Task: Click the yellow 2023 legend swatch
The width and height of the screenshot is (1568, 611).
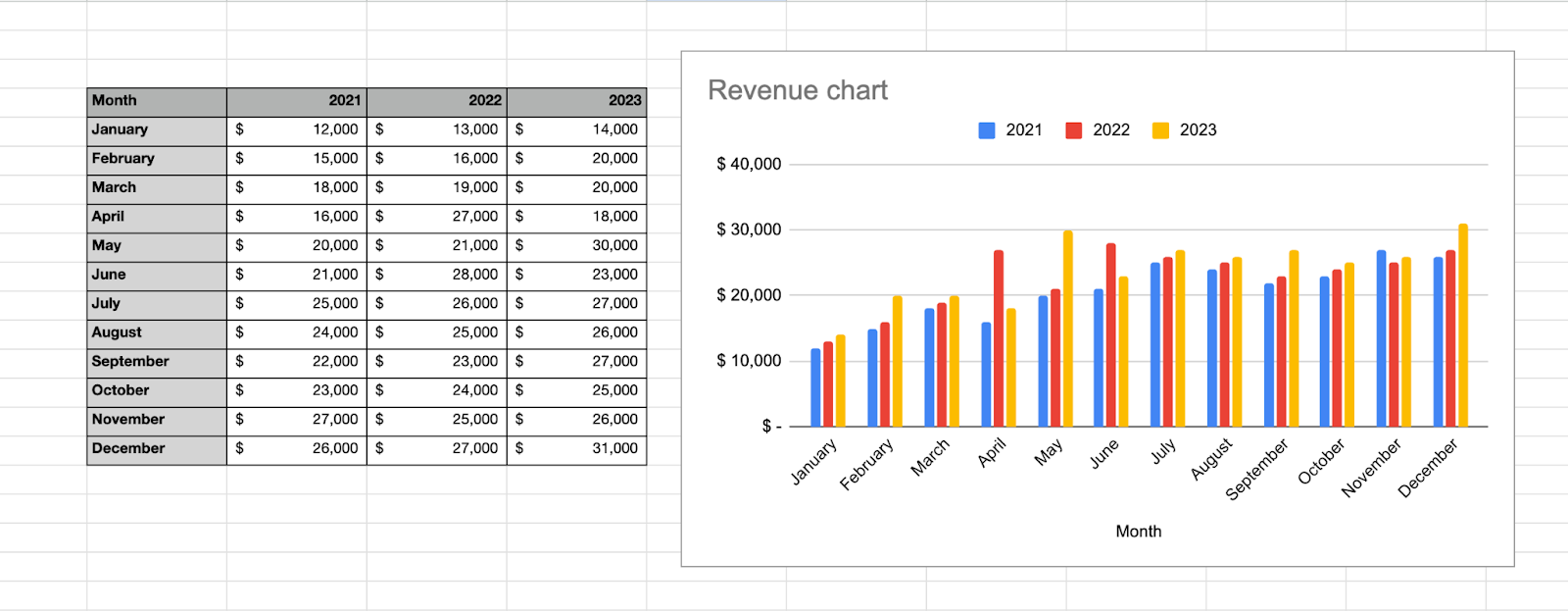Action: tap(1160, 130)
